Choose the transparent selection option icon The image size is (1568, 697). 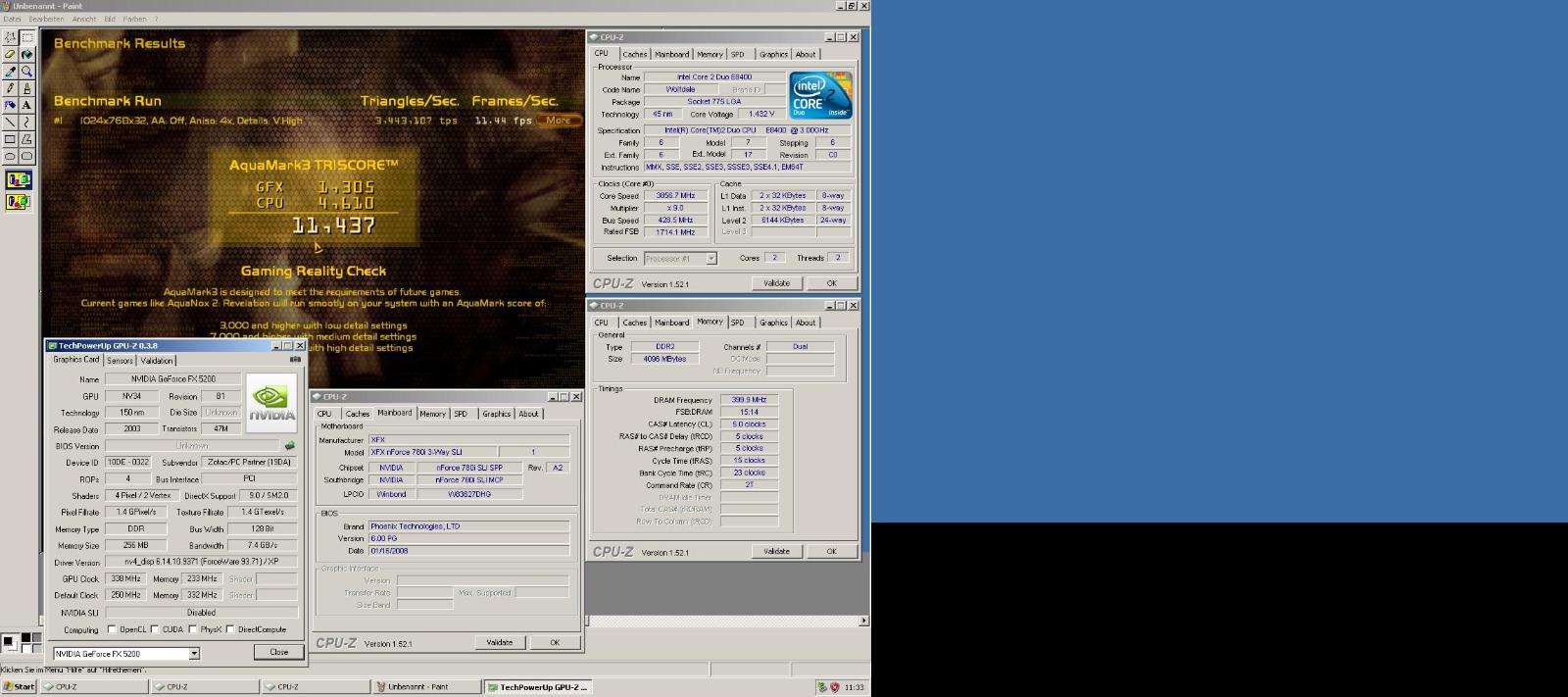(19, 202)
